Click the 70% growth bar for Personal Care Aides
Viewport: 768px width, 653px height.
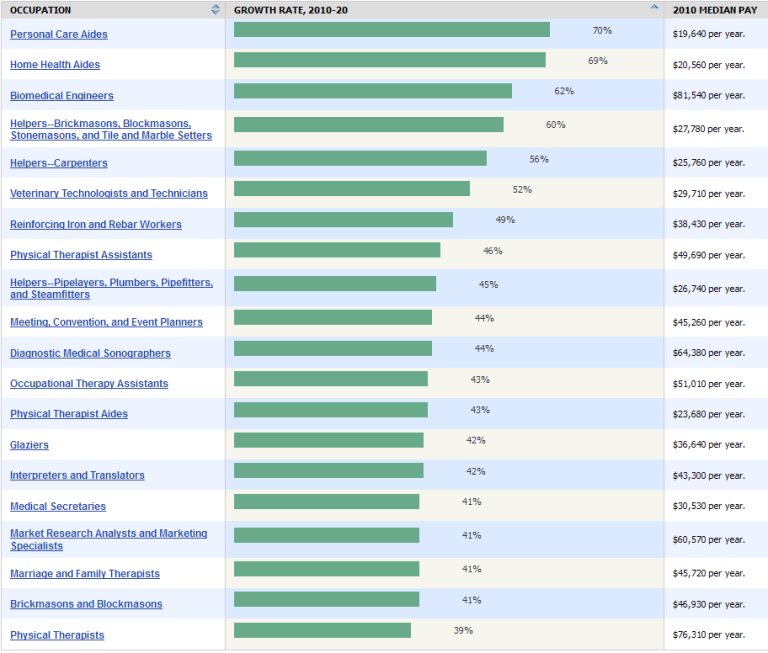pos(391,30)
